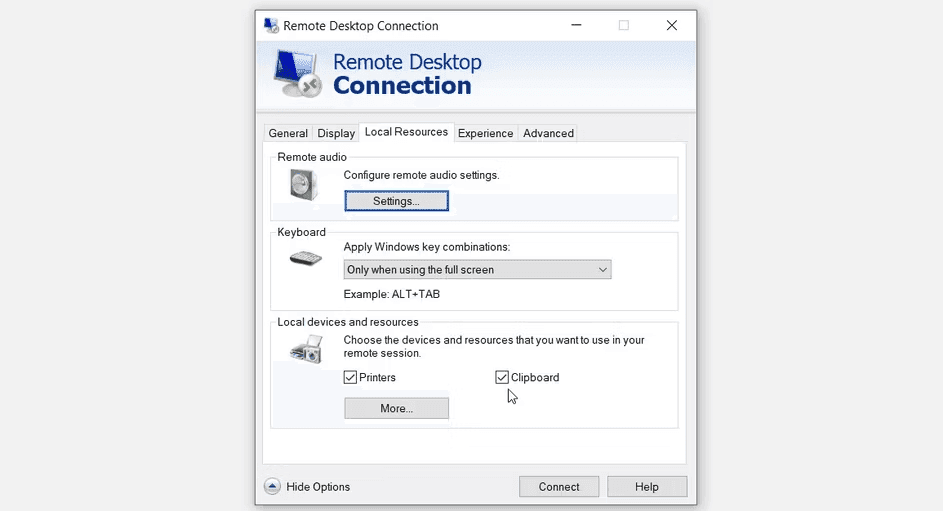Click the Hide Options arrow icon
943x511 pixels.
[x=272, y=486]
